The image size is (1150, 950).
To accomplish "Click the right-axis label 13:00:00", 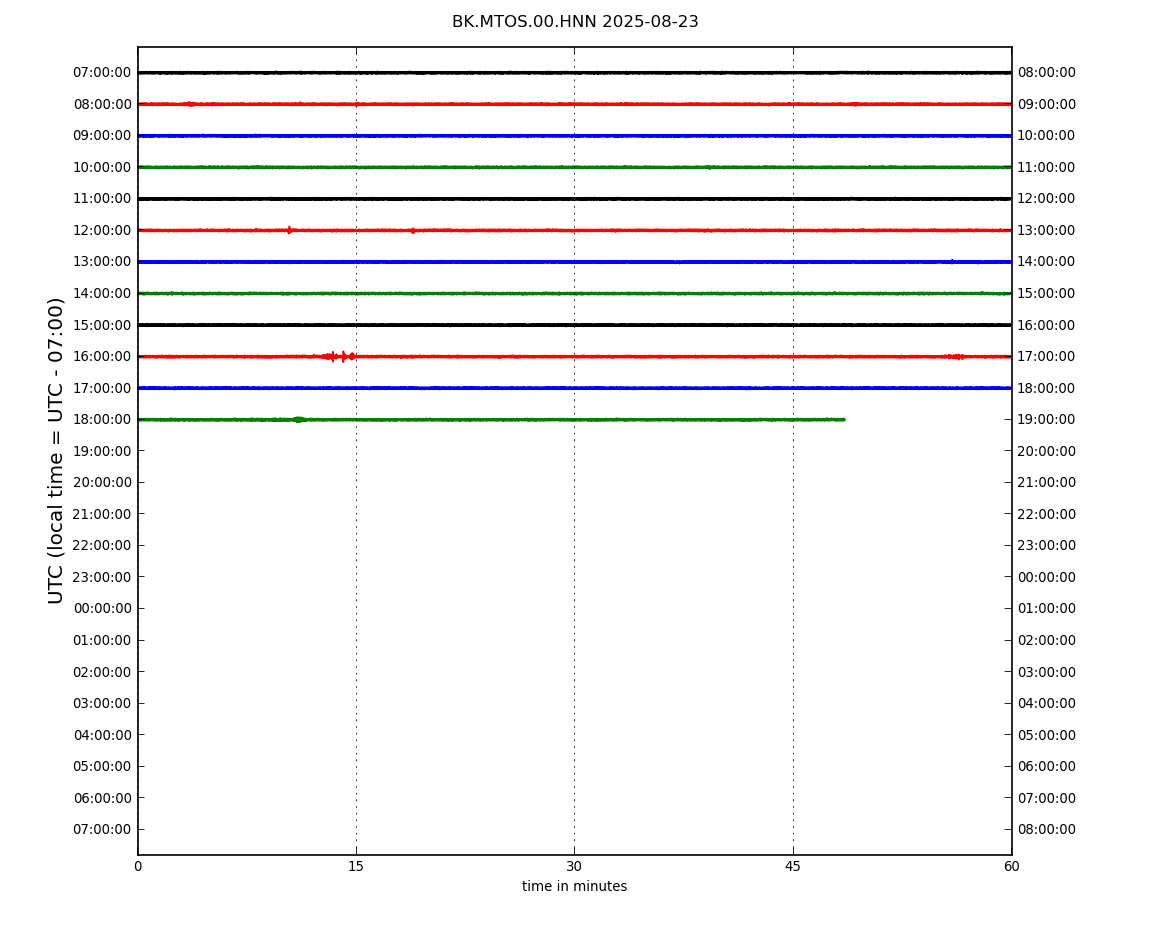I will pyautogui.click(x=1047, y=230).
